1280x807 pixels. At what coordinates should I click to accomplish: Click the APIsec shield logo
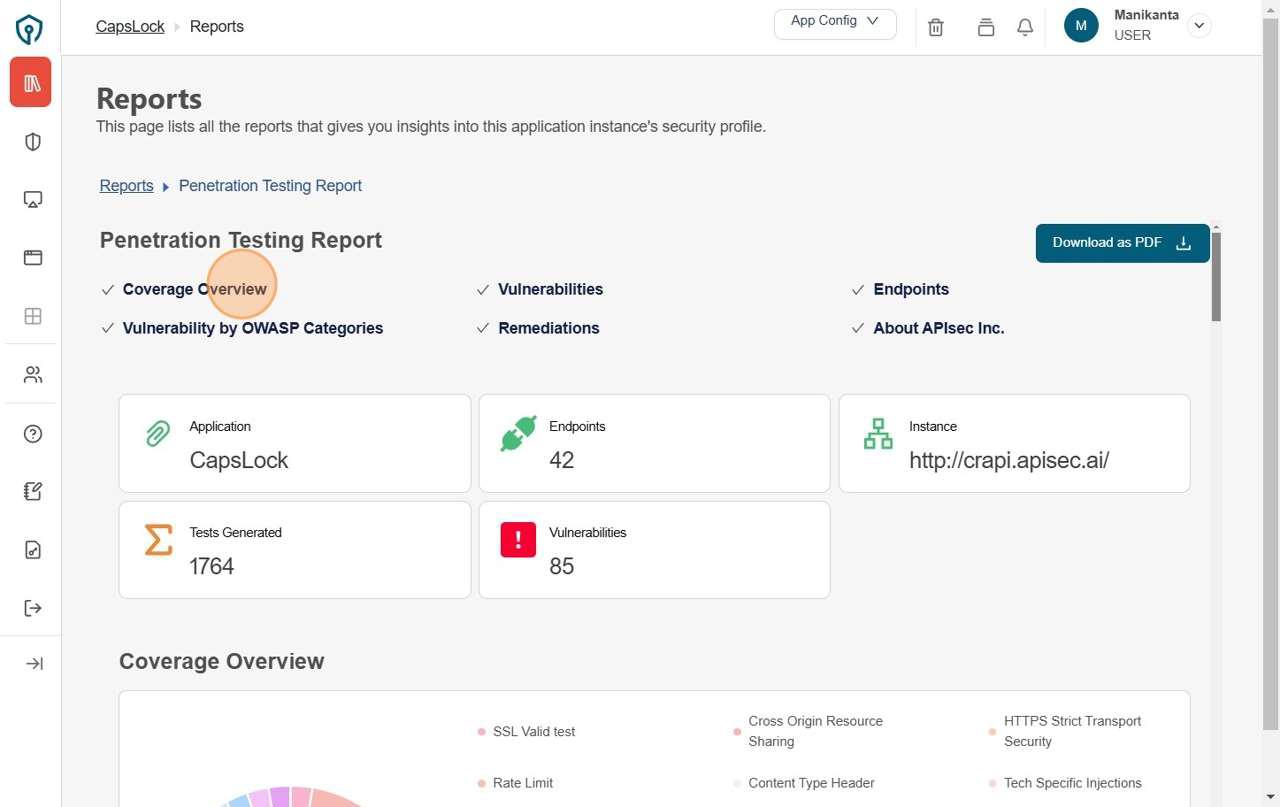pos(30,30)
